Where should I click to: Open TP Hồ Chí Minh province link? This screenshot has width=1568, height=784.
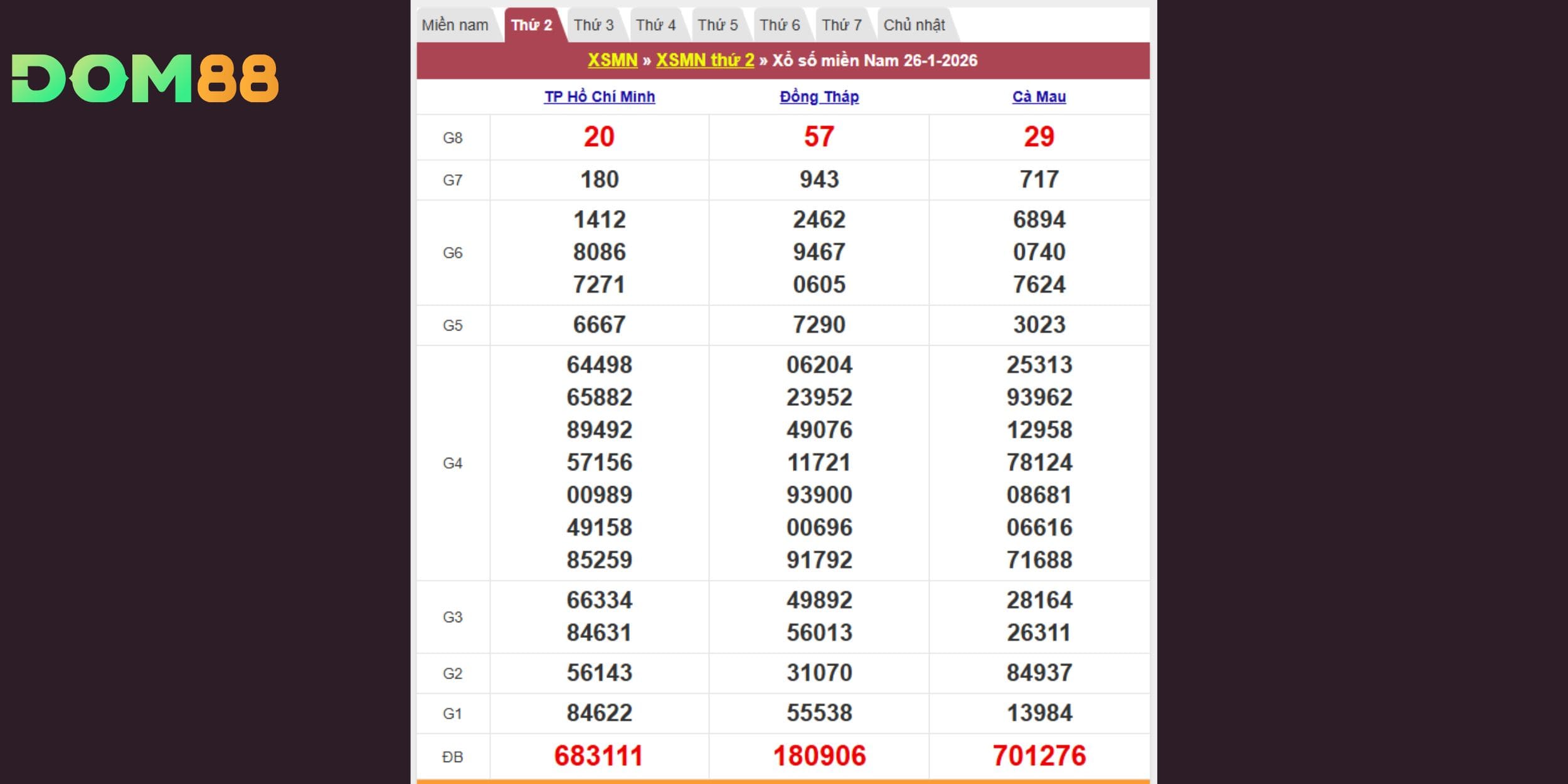600,97
